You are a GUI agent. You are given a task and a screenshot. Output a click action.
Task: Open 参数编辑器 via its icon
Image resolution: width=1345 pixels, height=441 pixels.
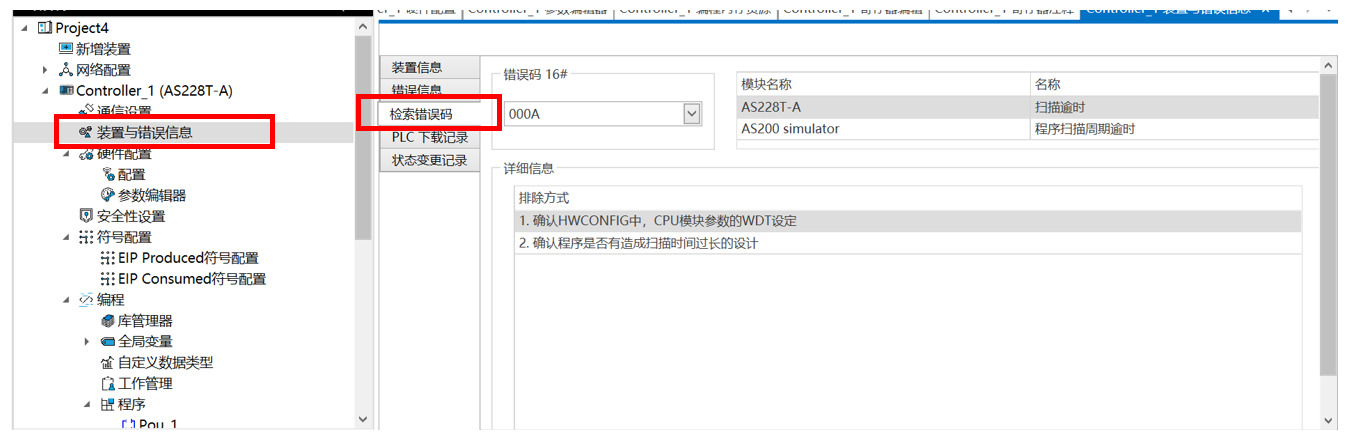point(108,195)
